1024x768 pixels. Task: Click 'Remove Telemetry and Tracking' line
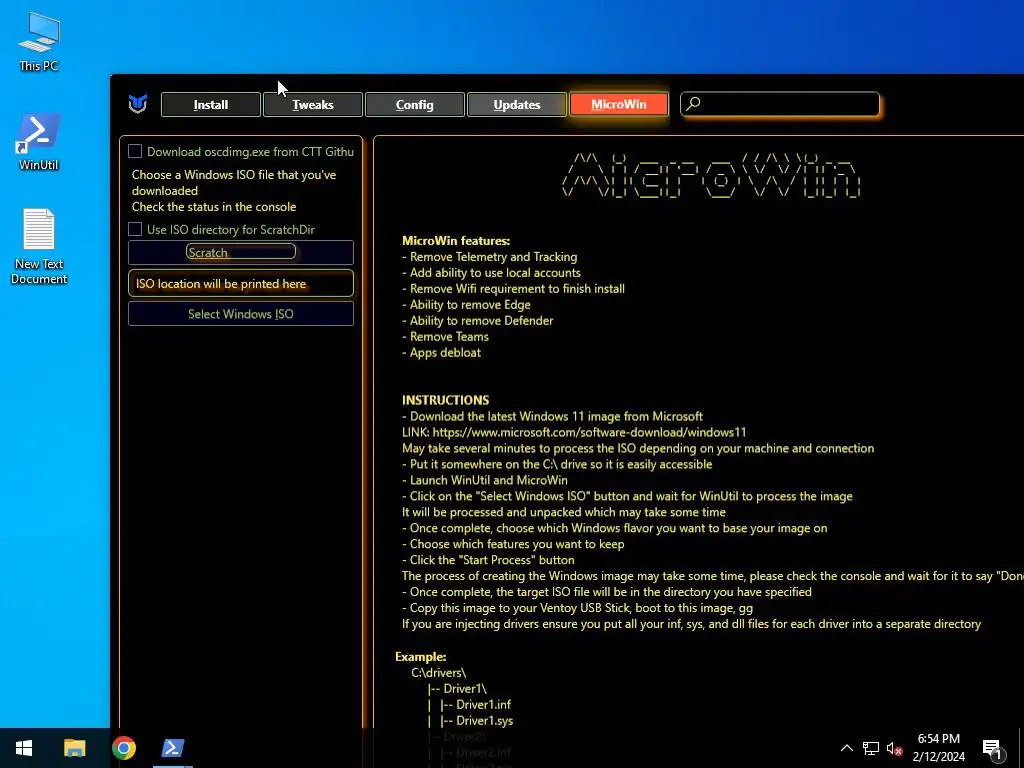tap(489, 257)
